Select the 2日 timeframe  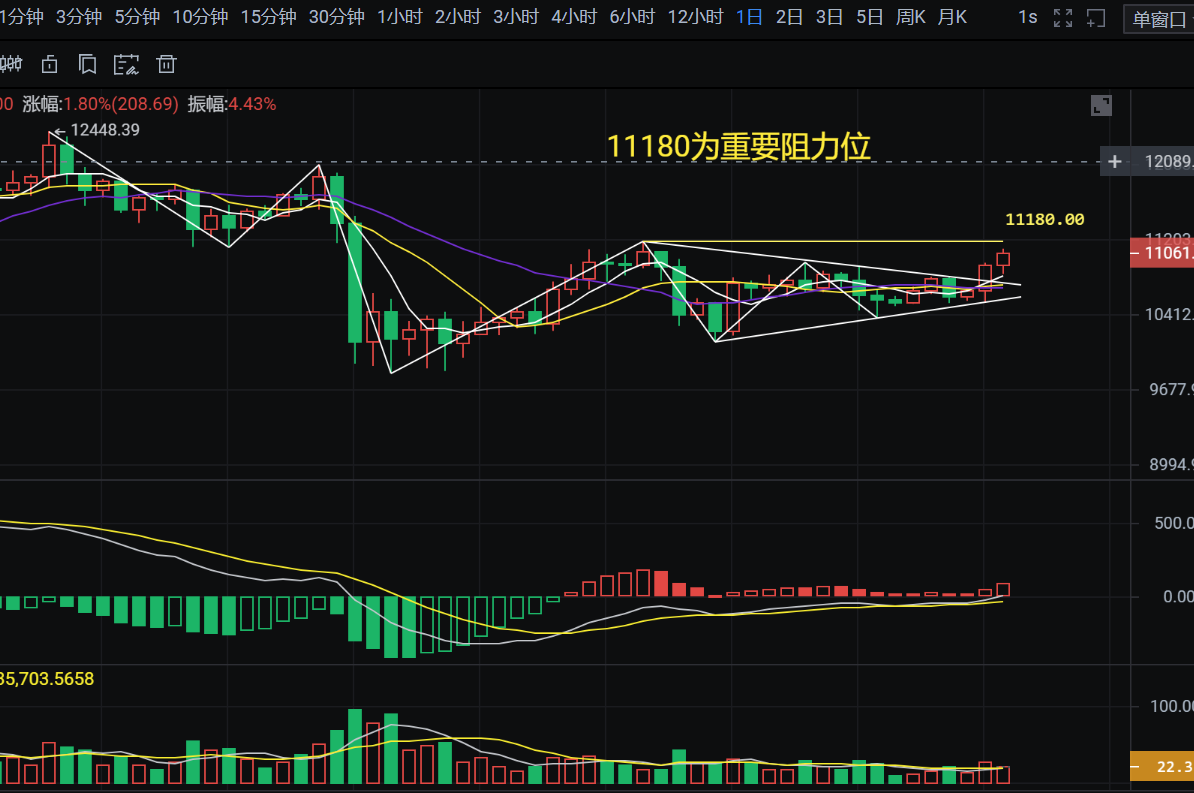(789, 17)
